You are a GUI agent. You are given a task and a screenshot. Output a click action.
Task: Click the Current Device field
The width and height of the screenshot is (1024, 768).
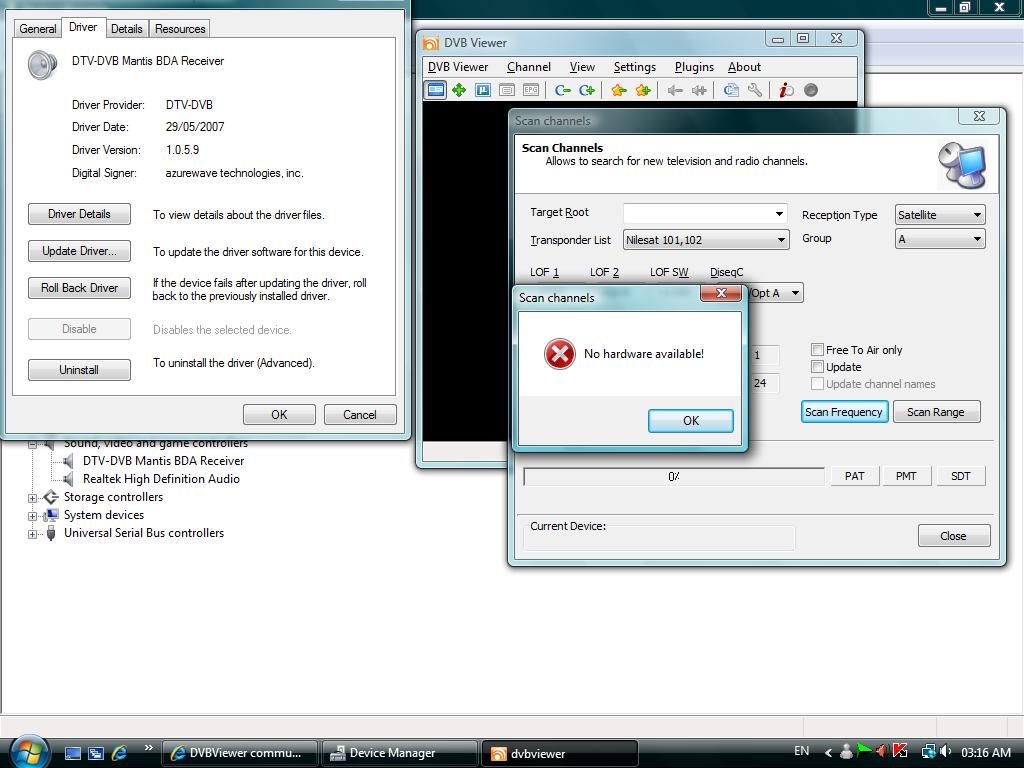[659, 537]
